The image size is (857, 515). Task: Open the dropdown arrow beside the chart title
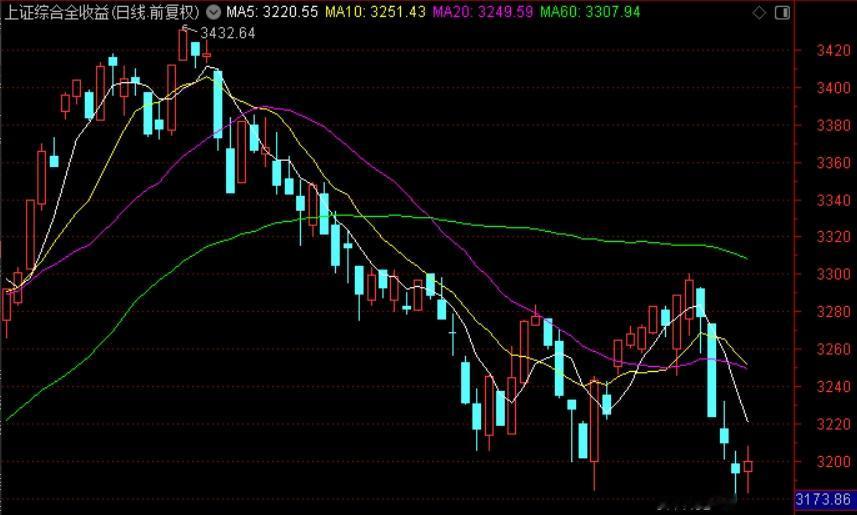click(213, 12)
